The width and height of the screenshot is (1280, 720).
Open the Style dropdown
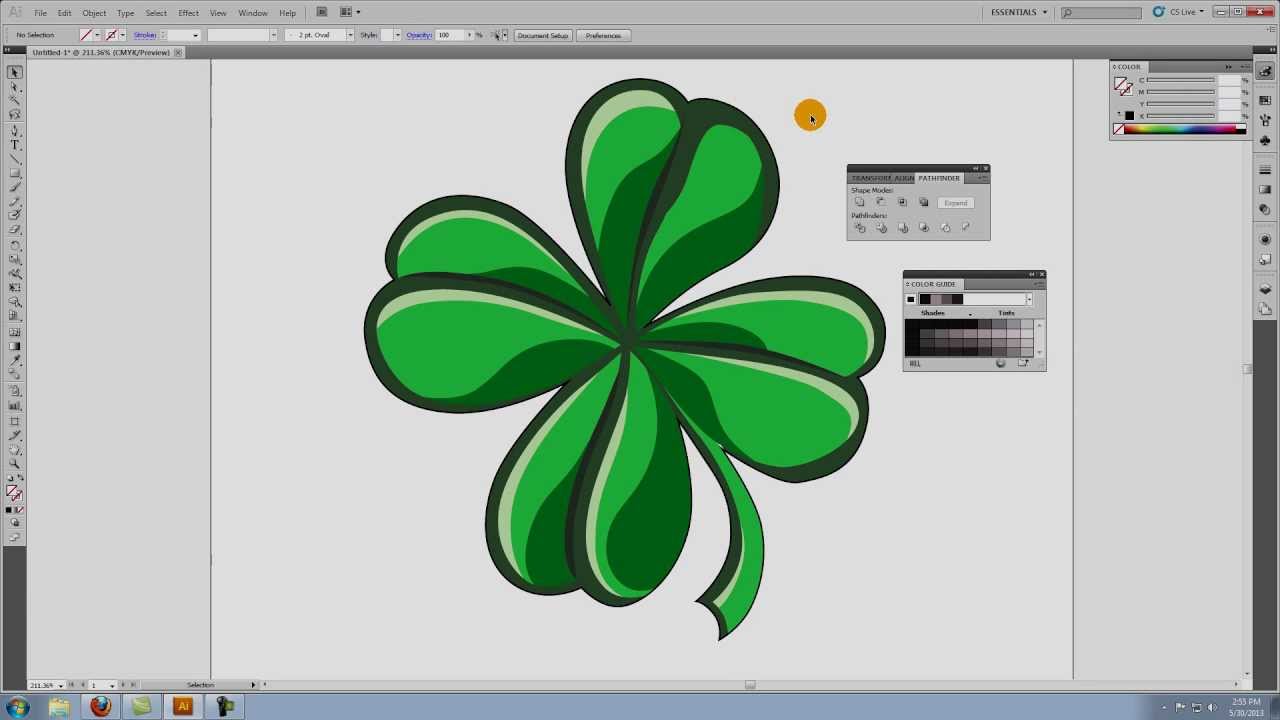397,35
